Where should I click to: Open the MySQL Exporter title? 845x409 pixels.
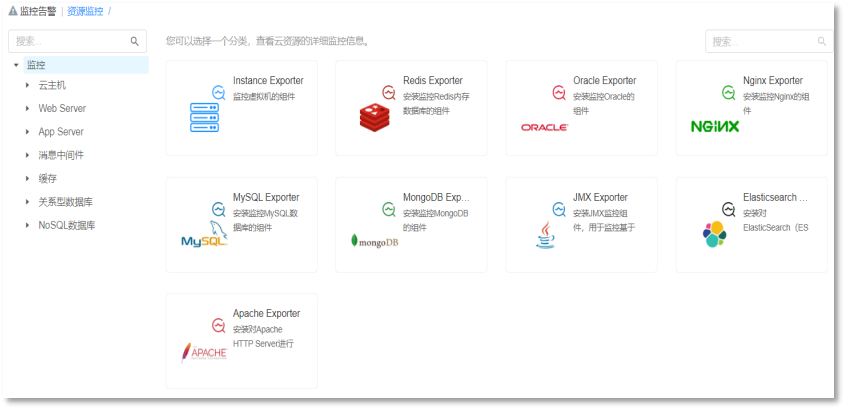[x=266, y=197]
